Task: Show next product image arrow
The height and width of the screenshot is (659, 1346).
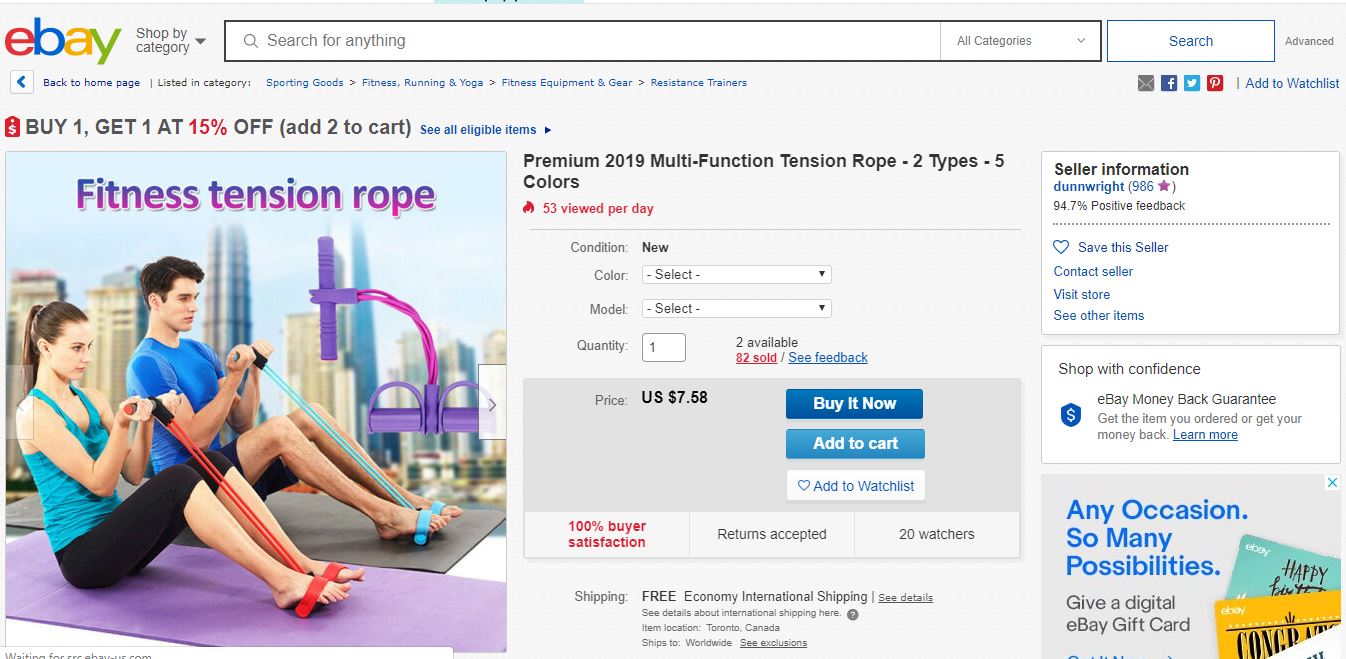Action: click(x=492, y=403)
